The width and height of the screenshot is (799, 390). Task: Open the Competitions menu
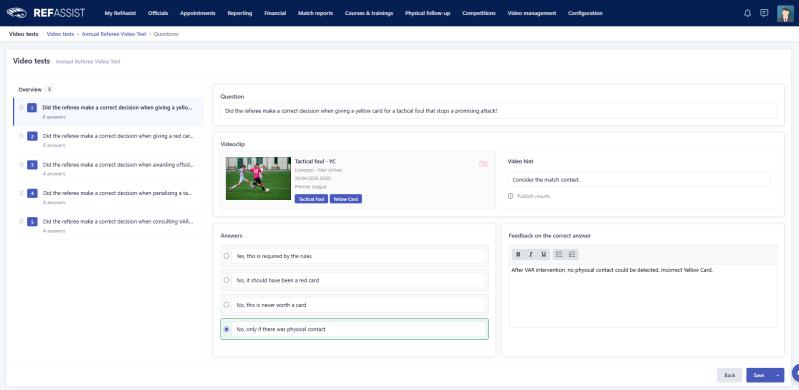tap(479, 13)
